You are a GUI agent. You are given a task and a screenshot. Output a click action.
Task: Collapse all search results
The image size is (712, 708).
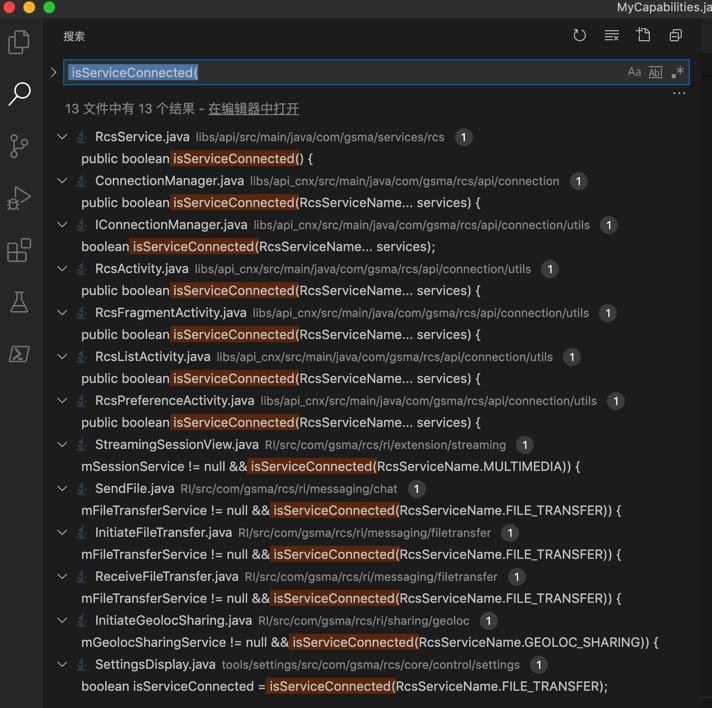pyautogui.click(x=676, y=35)
